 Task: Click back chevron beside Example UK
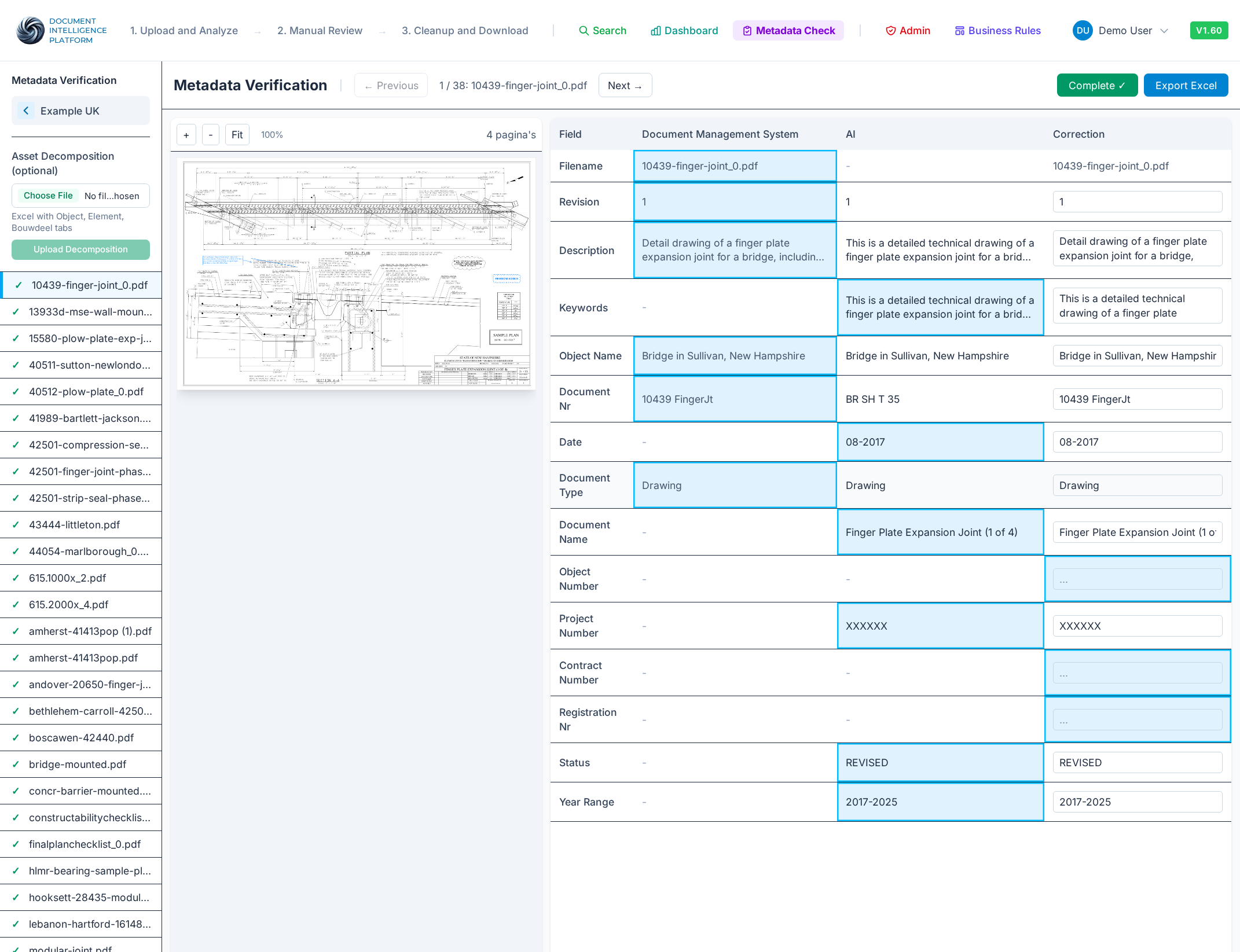click(26, 111)
